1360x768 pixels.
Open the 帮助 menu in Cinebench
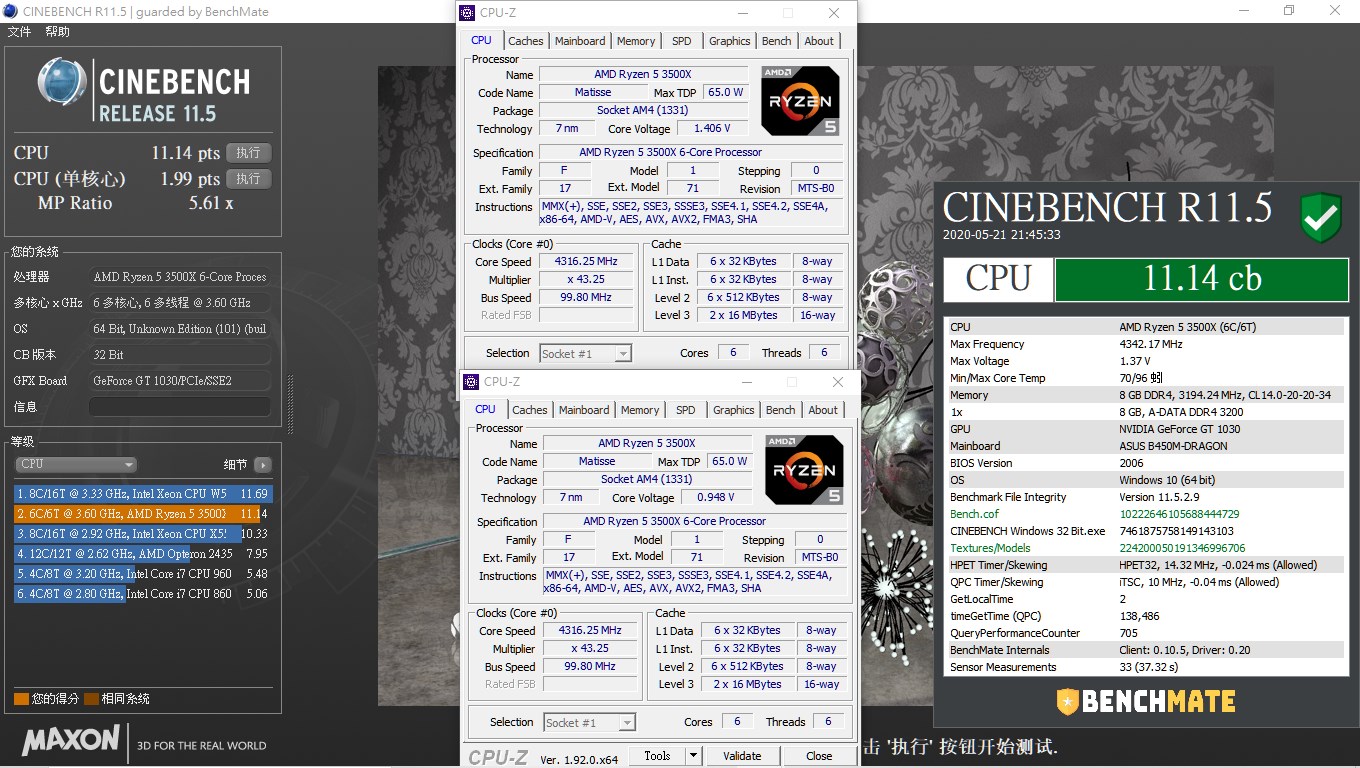pyautogui.click(x=57, y=32)
